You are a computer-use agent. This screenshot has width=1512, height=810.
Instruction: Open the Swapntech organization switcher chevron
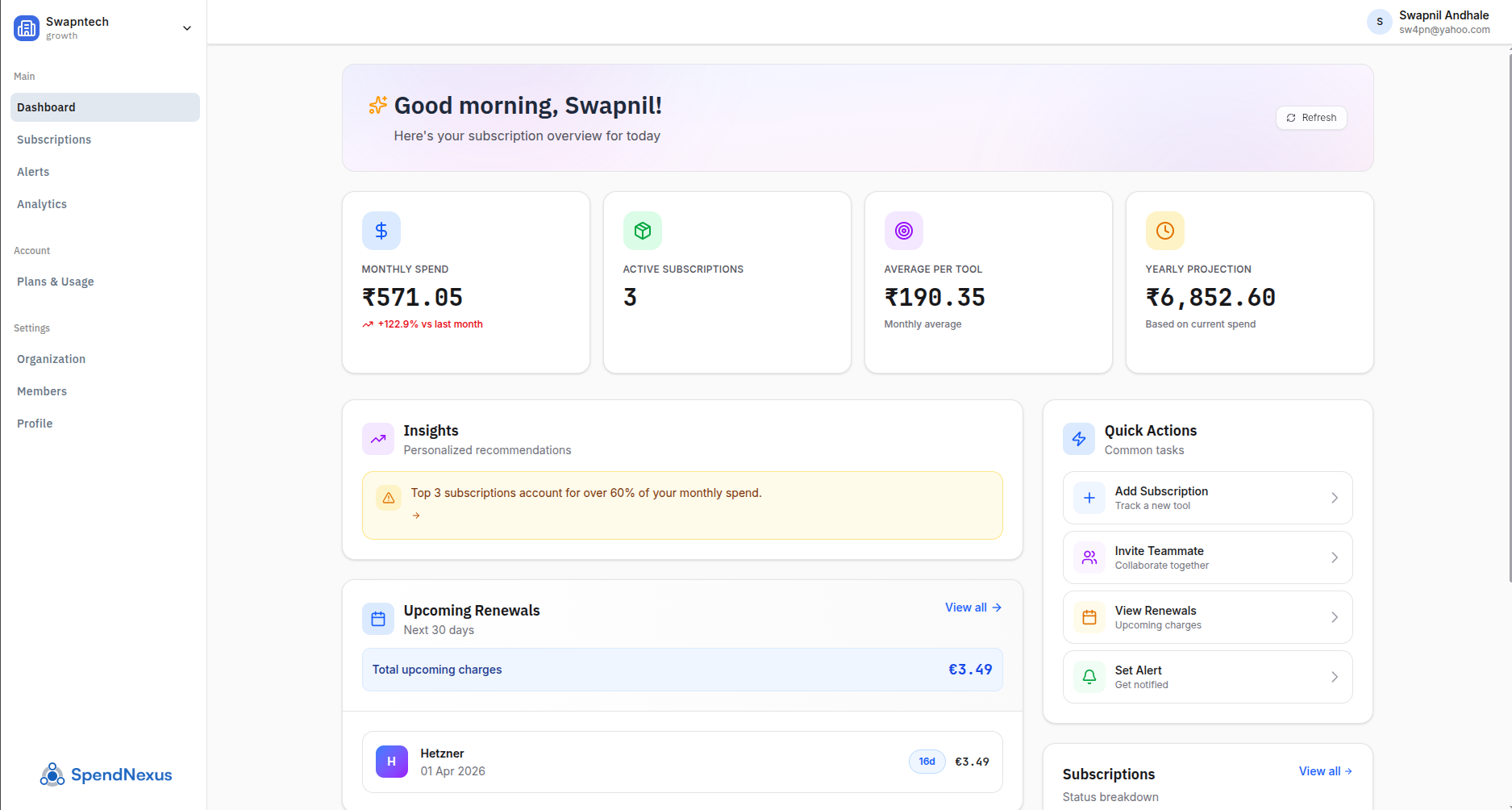click(186, 27)
